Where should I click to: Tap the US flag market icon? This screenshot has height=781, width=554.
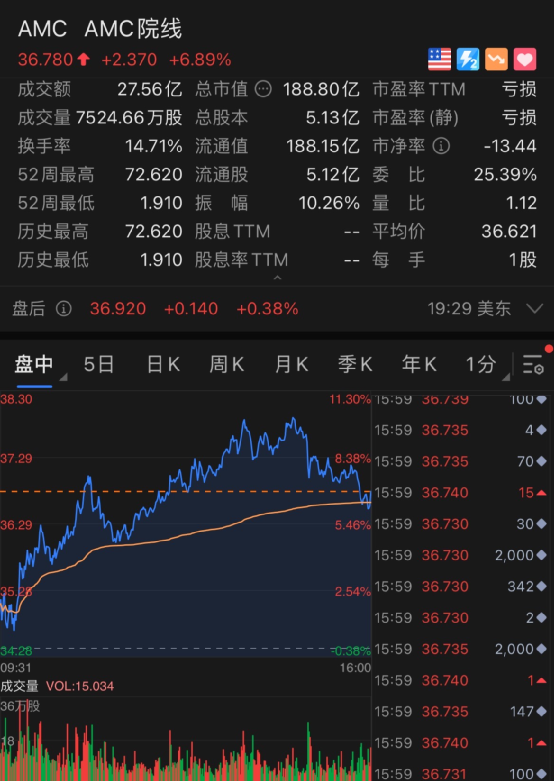(x=439, y=59)
